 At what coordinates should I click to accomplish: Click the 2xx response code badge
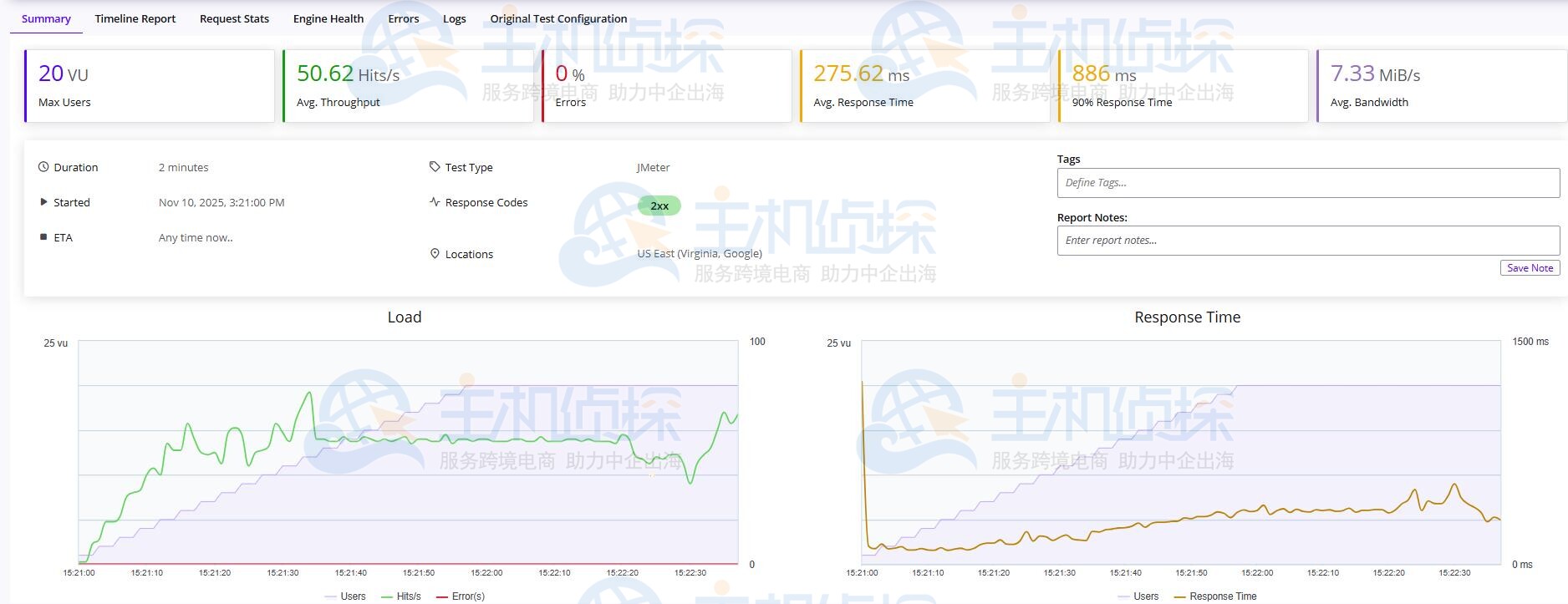tap(659, 206)
